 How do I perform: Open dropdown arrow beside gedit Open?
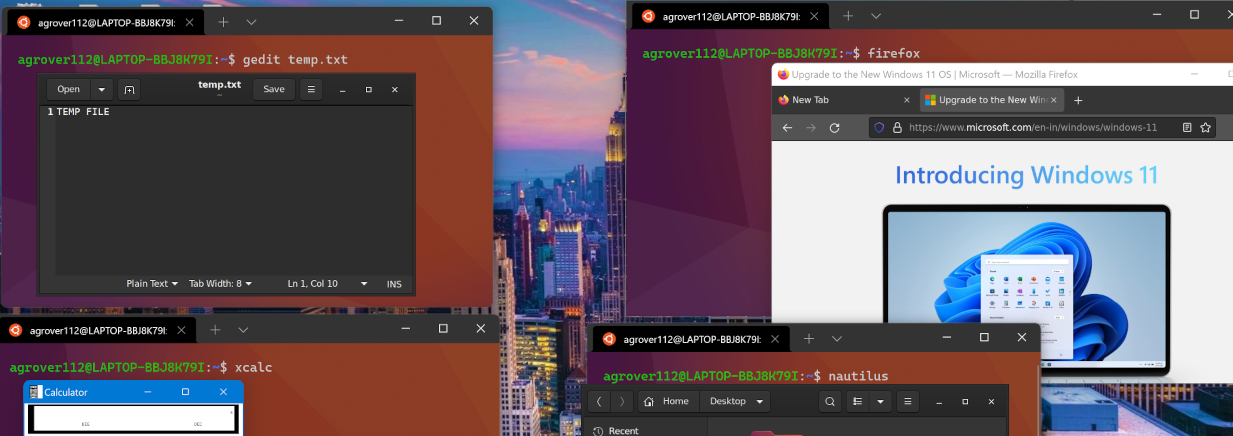point(101,89)
